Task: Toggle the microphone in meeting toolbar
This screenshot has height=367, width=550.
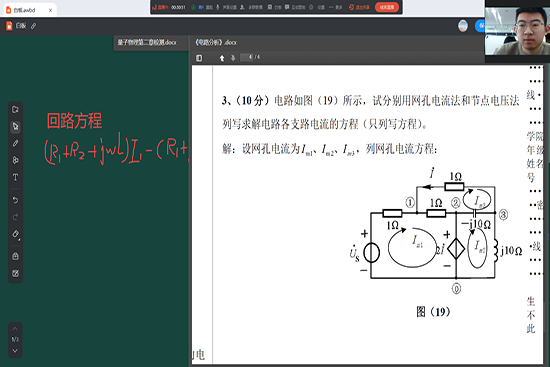Action: coord(218,7)
